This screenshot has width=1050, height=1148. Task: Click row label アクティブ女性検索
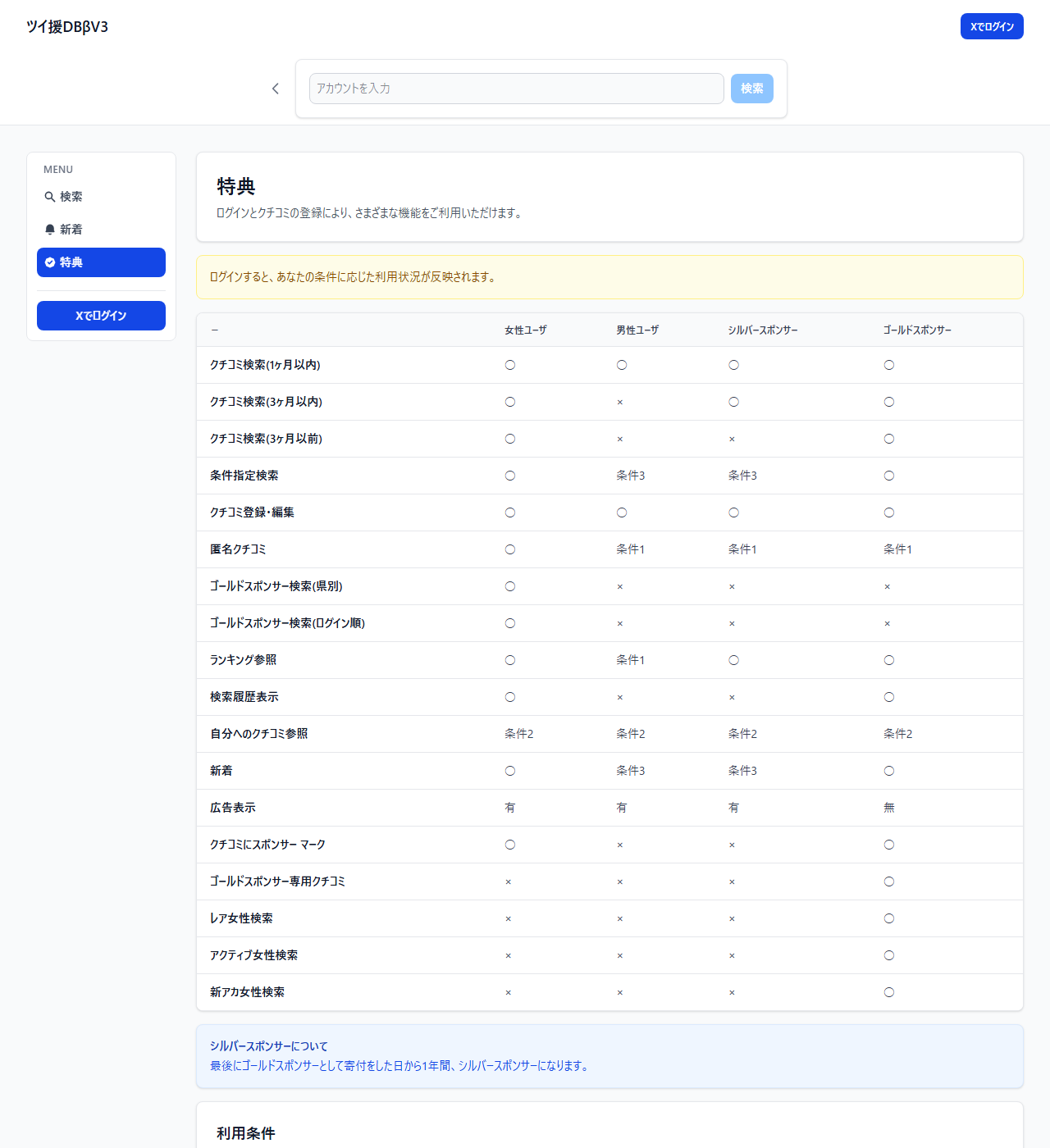(x=253, y=955)
